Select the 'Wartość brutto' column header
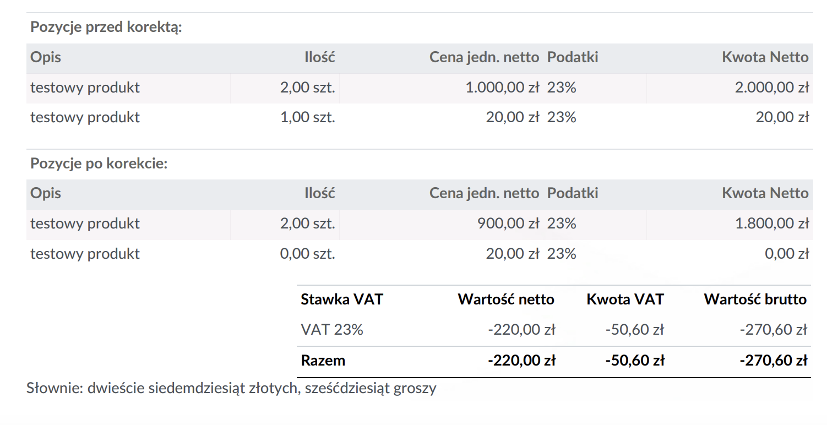The width and height of the screenshot is (828, 426). click(755, 300)
